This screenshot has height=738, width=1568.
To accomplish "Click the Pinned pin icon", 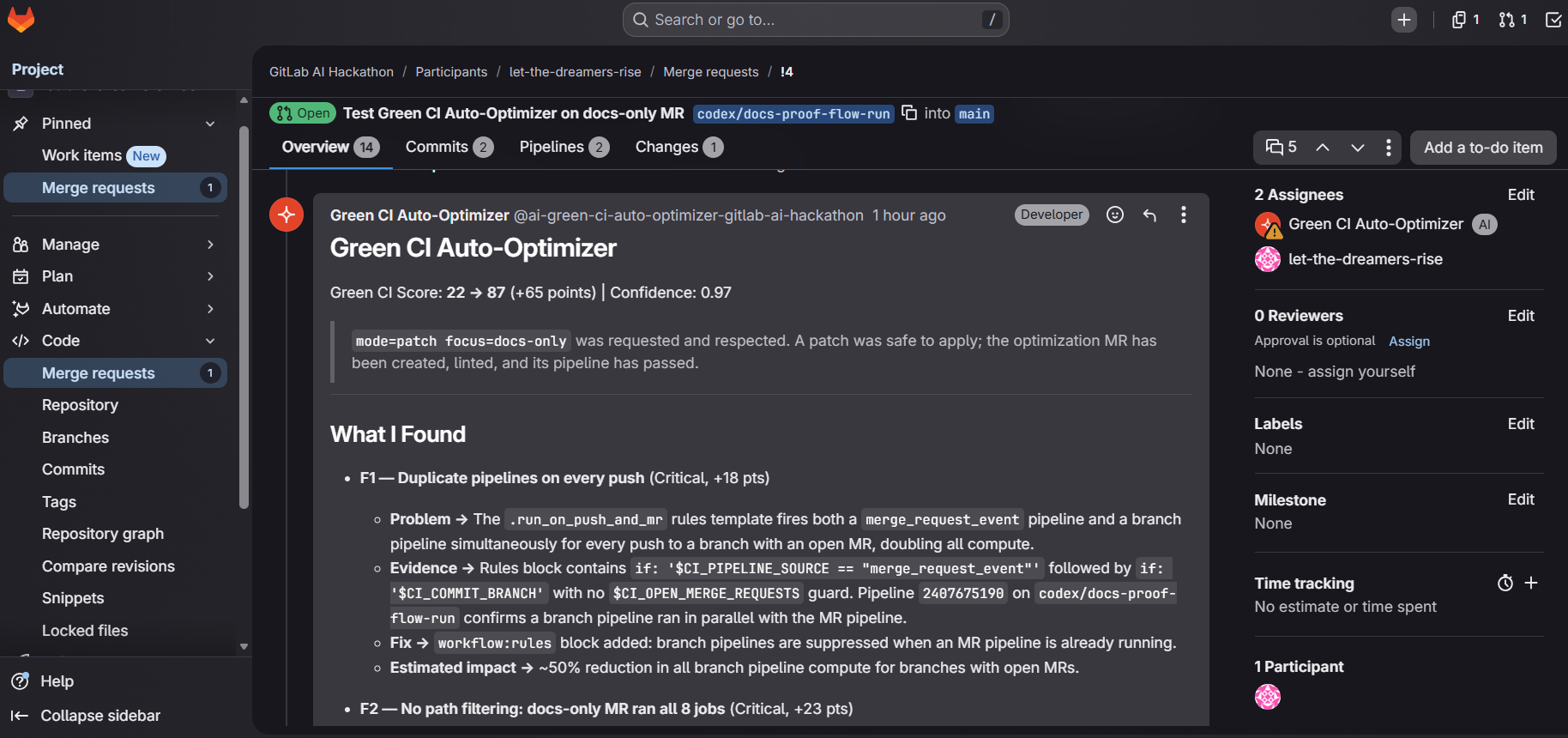I will [x=21, y=124].
